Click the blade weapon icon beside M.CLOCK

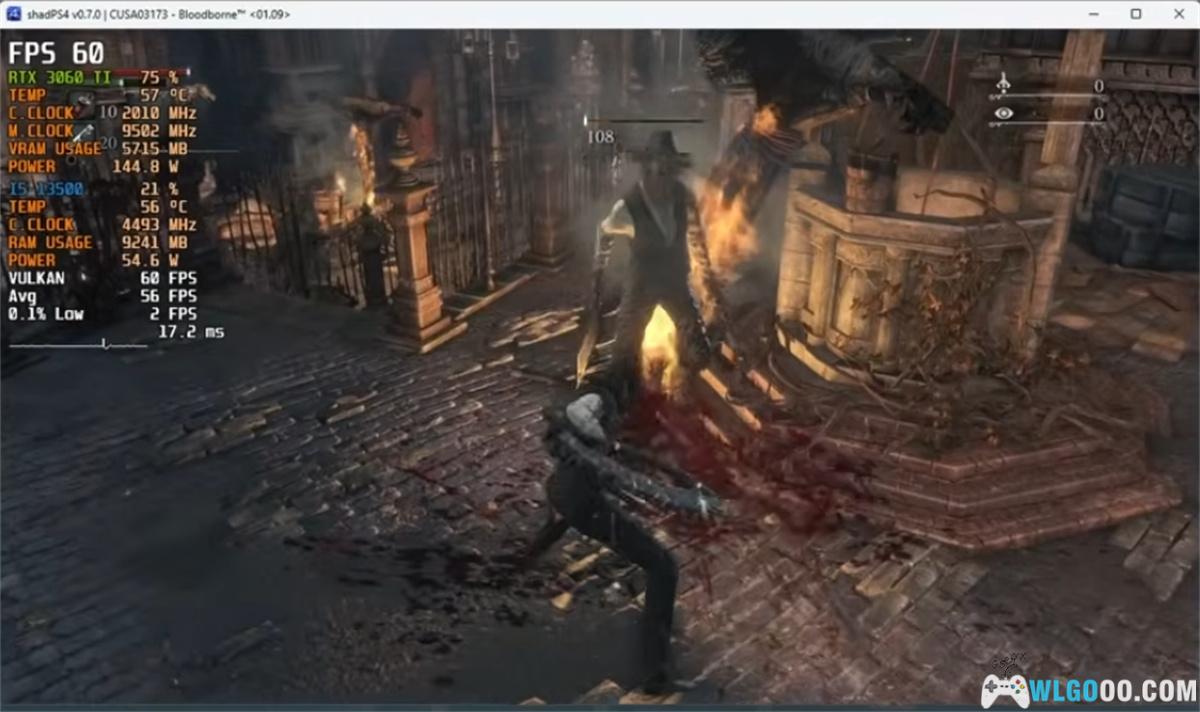84,132
